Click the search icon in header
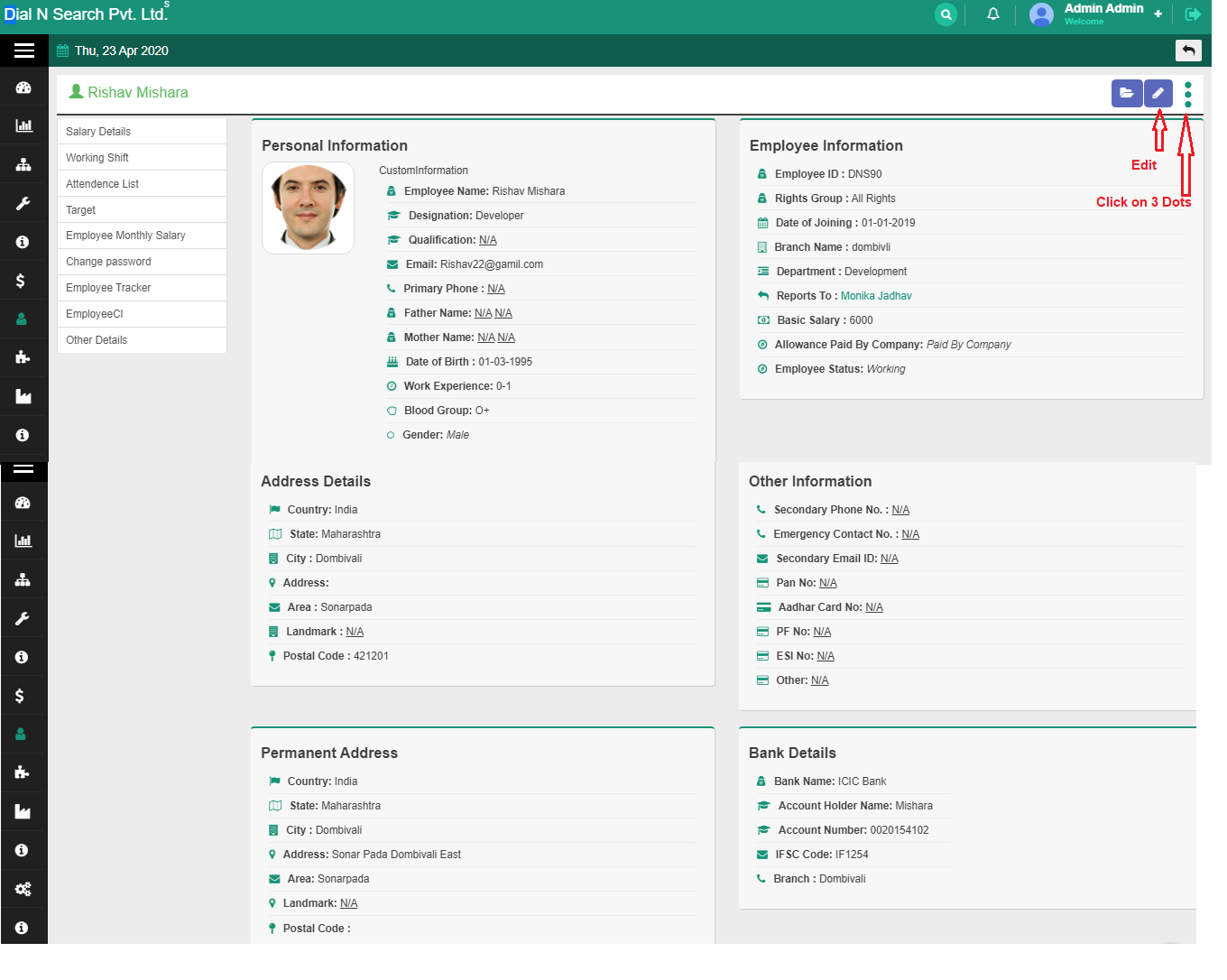1227x980 pixels. tap(946, 14)
